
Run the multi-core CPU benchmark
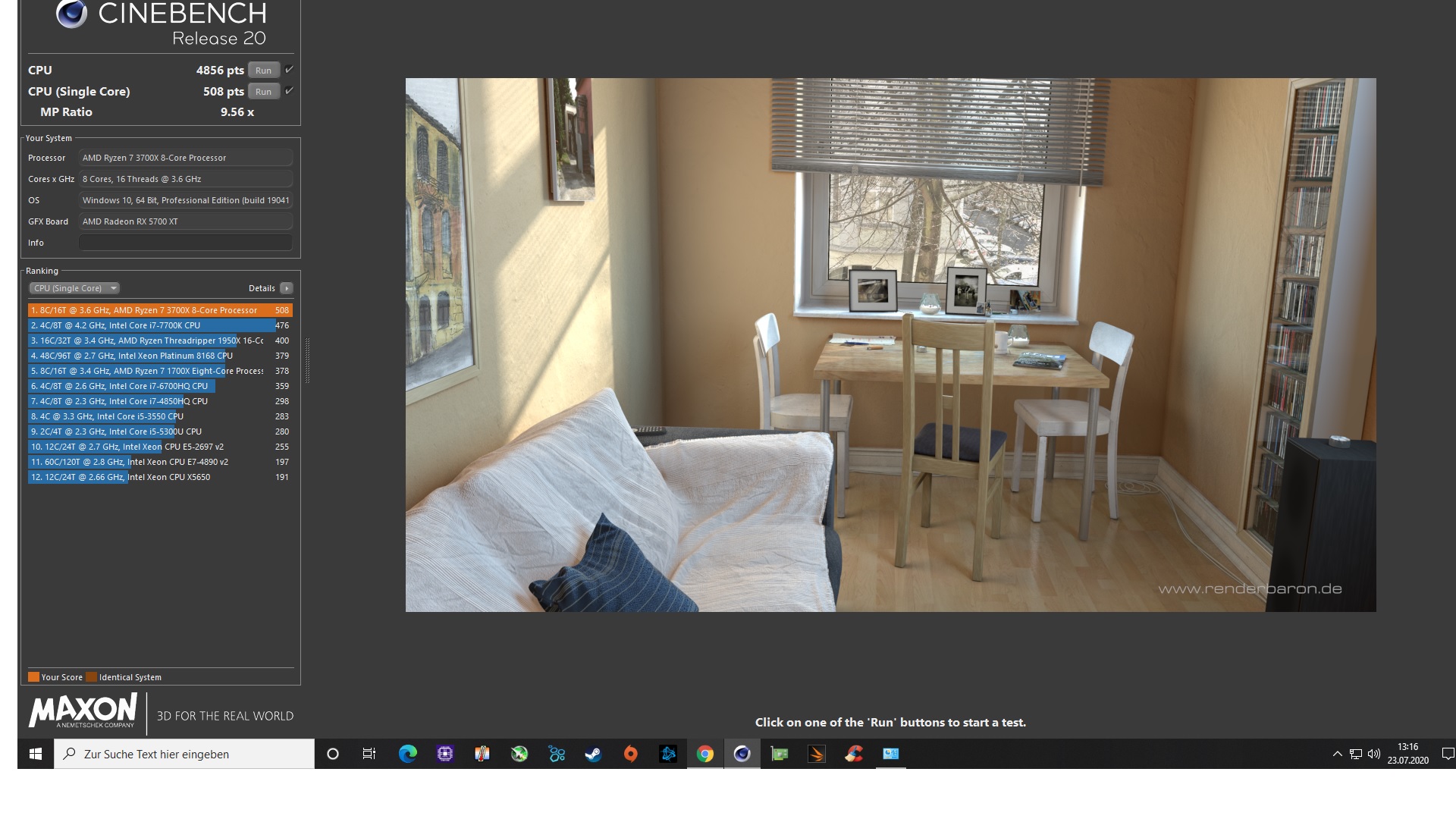(263, 70)
